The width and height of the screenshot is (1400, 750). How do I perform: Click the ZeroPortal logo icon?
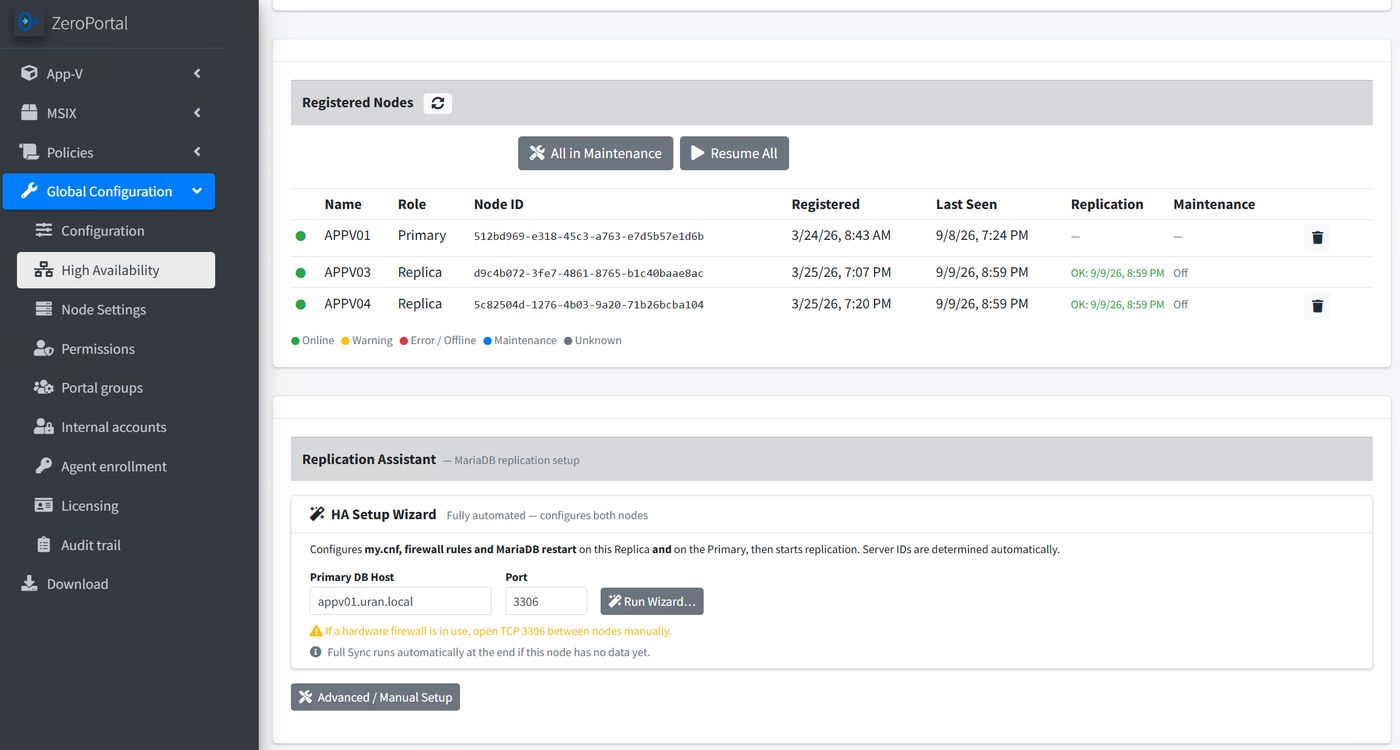coord(28,22)
